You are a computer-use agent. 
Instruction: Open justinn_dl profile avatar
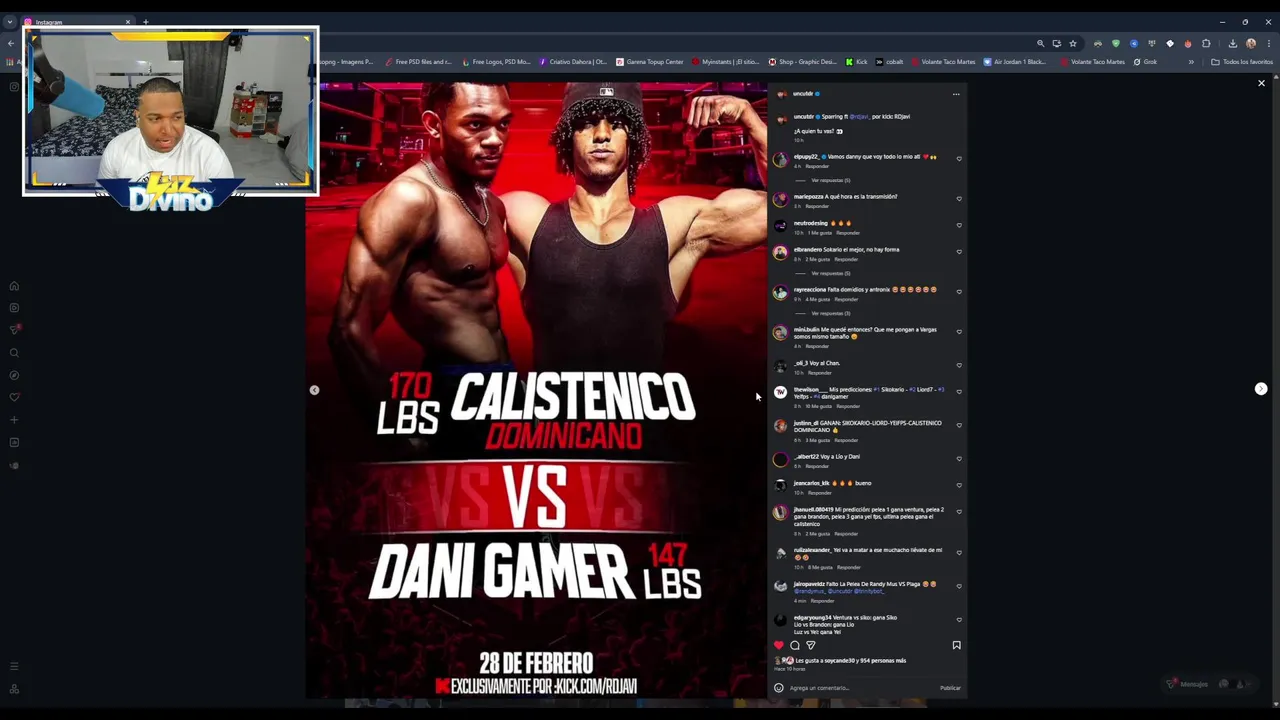[780, 426]
